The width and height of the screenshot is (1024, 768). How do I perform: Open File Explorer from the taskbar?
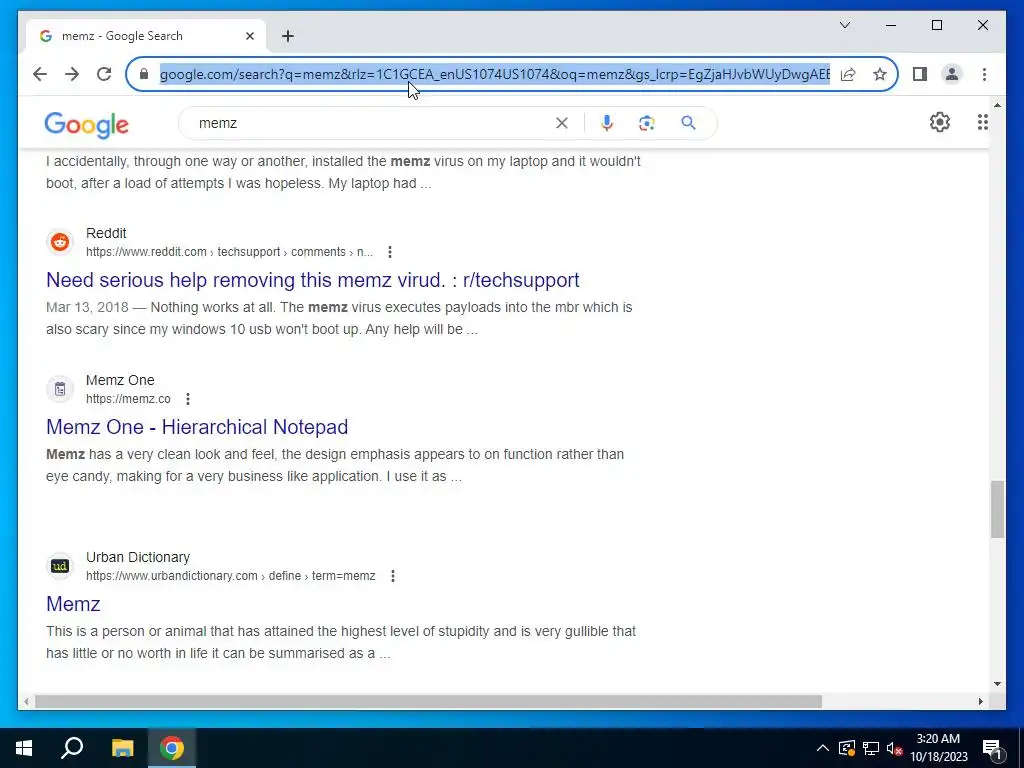pos(122,748)
